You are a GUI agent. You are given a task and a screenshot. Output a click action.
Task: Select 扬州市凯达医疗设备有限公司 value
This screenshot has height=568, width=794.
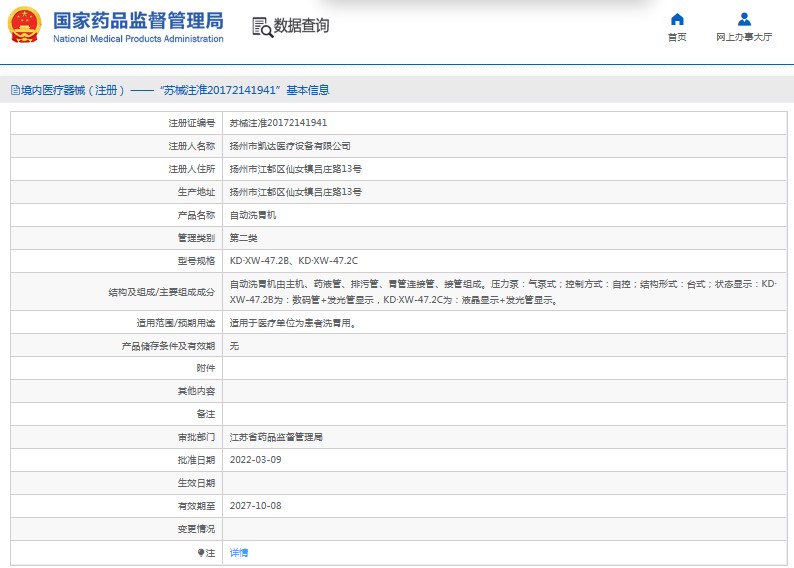(290, 146)
